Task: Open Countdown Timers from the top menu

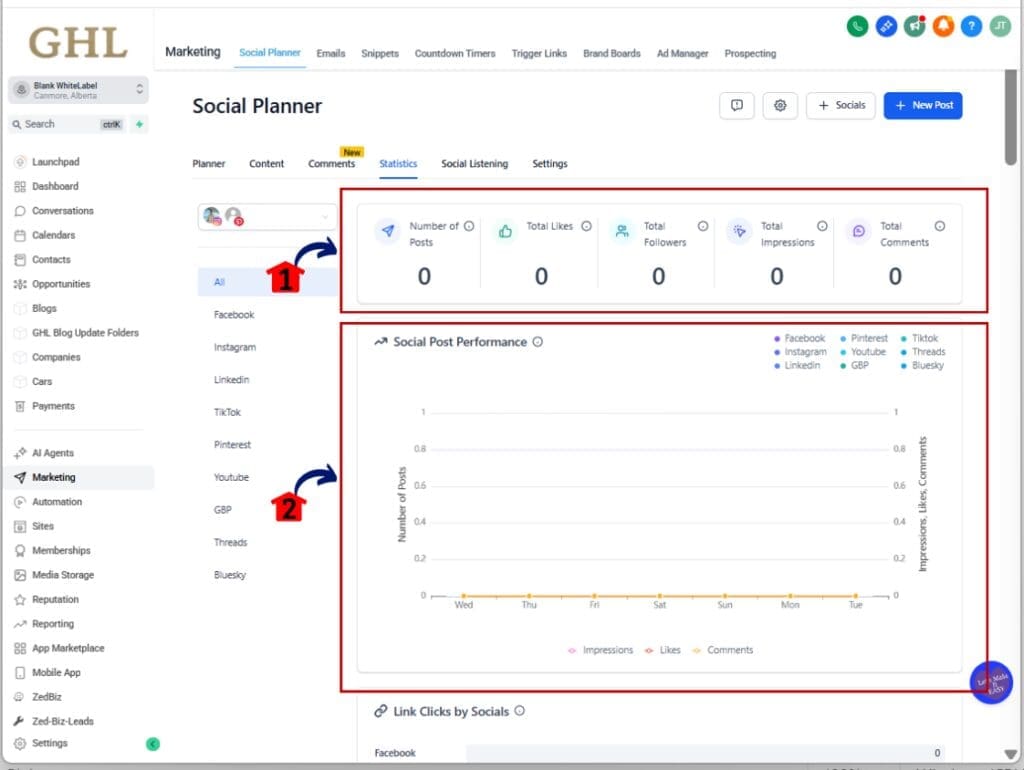Action: coord(455,53)
